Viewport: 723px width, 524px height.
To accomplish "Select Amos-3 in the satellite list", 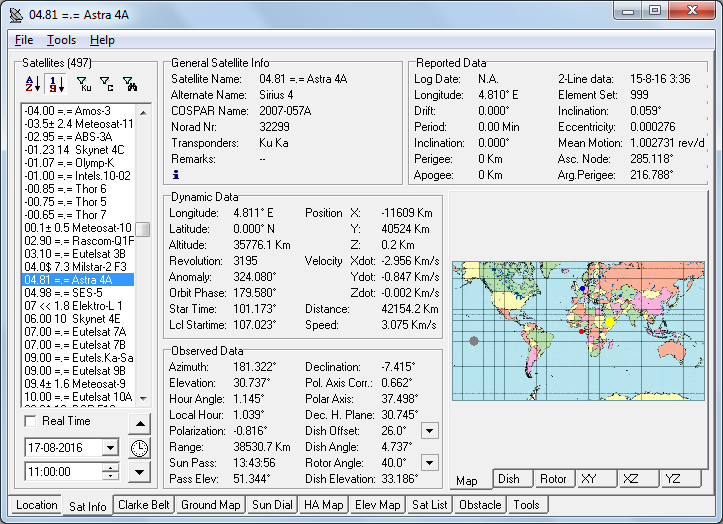I will [78, 111].
